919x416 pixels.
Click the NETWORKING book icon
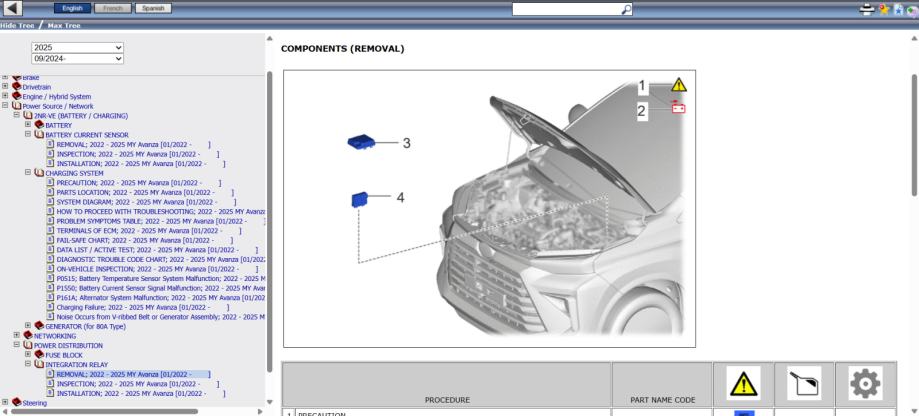pyautogui.click(x=28, y=336)
